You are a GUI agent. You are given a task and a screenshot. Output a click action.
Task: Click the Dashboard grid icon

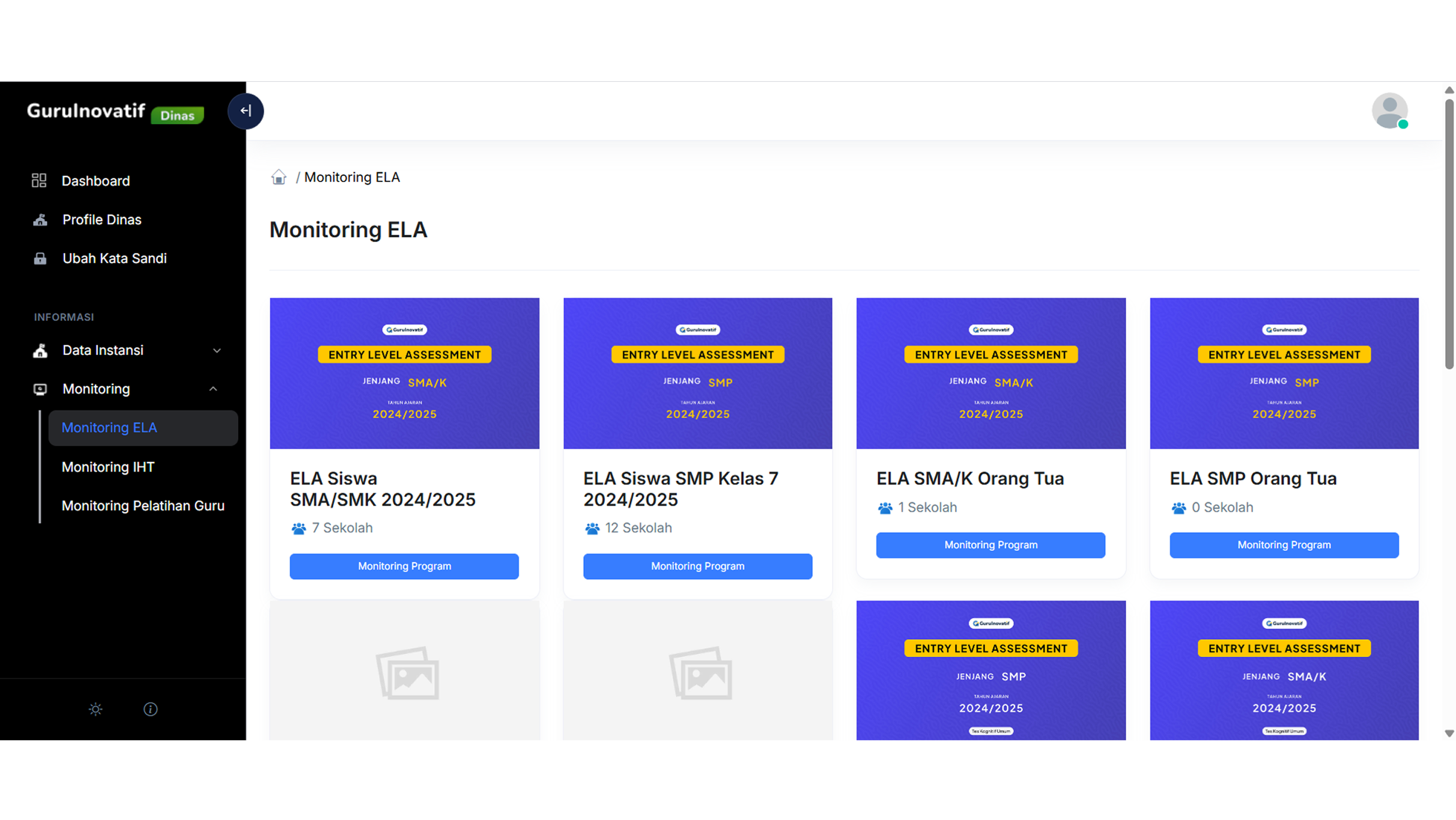[x=39, y=181]
